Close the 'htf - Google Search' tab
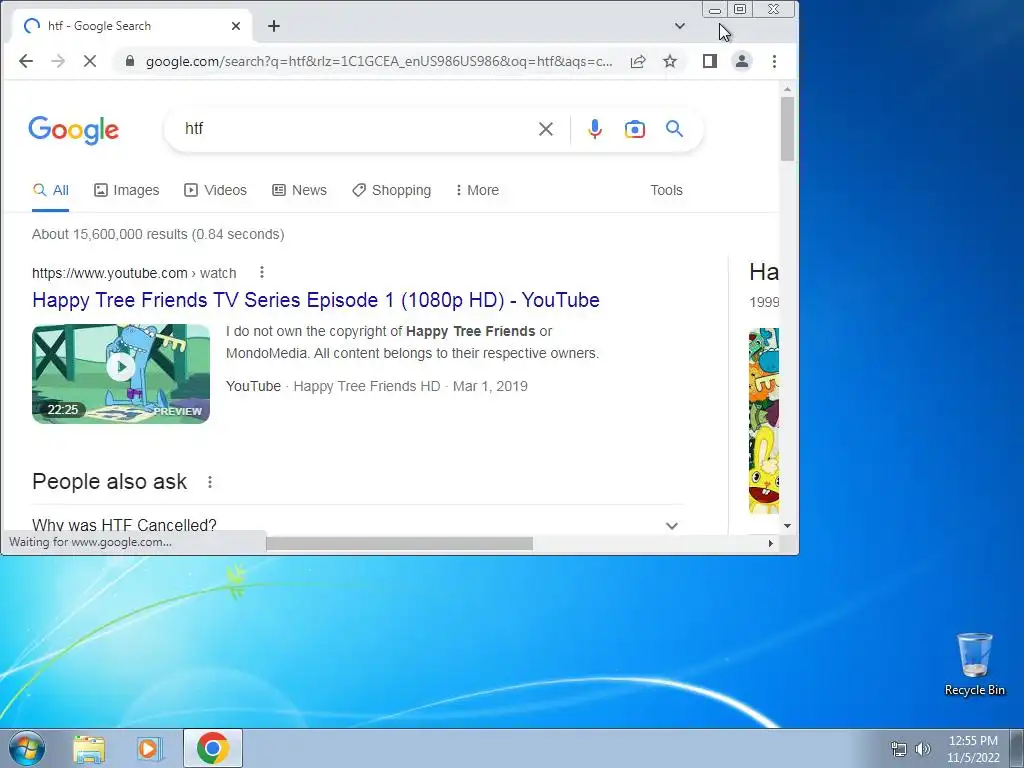This screenshot has width=1024, height=768. click(236, 26)
